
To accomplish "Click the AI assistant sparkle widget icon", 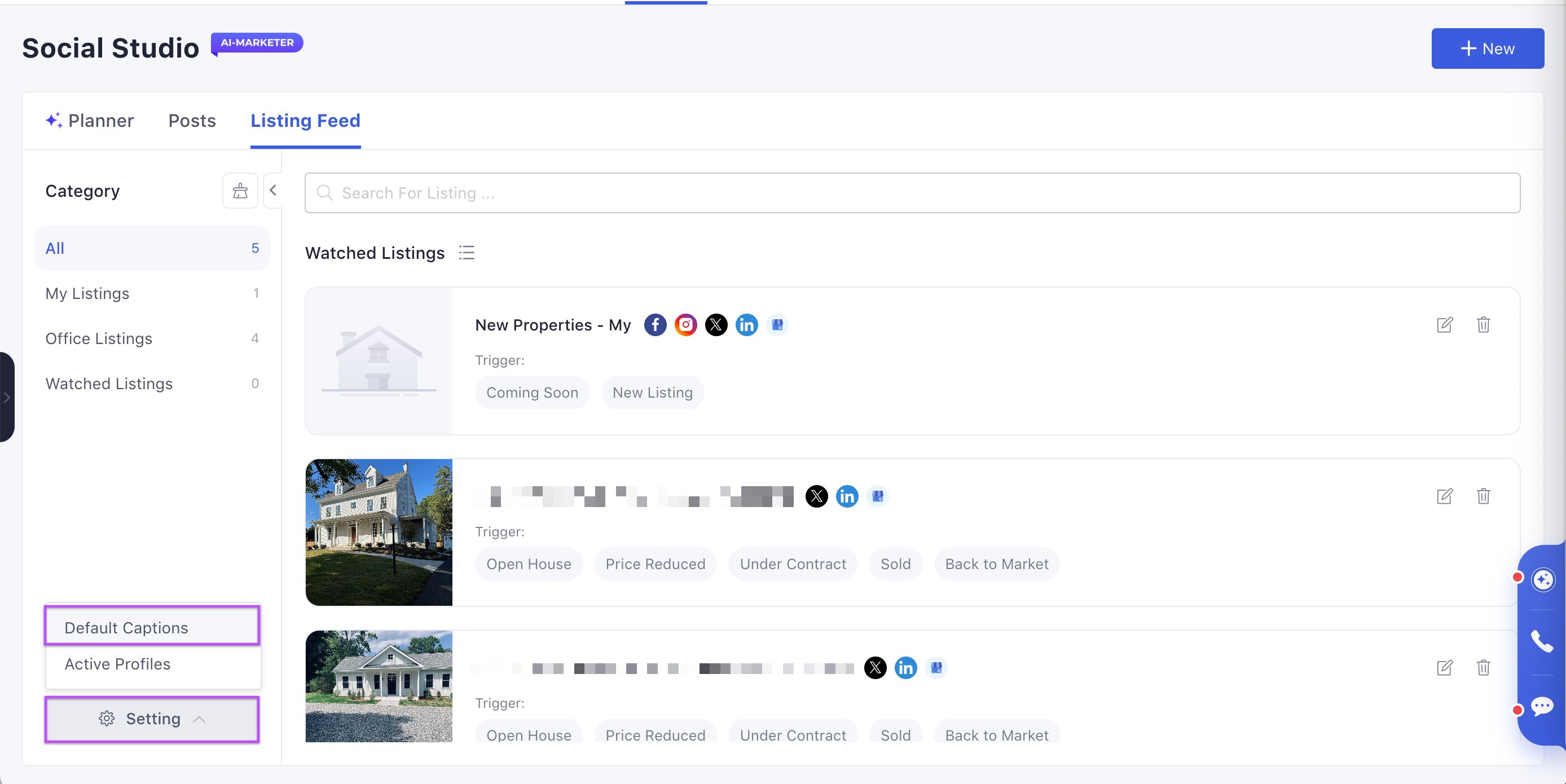I will coord(1543,579).
